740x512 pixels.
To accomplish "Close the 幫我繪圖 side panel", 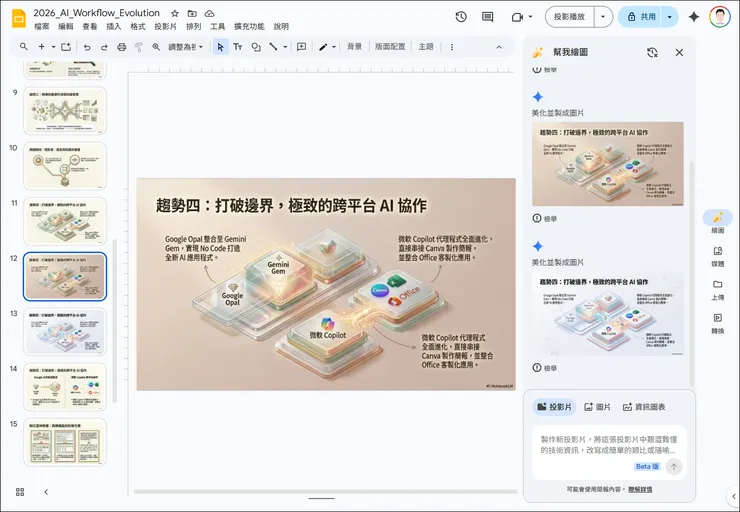I will click(x=679, y=52).
